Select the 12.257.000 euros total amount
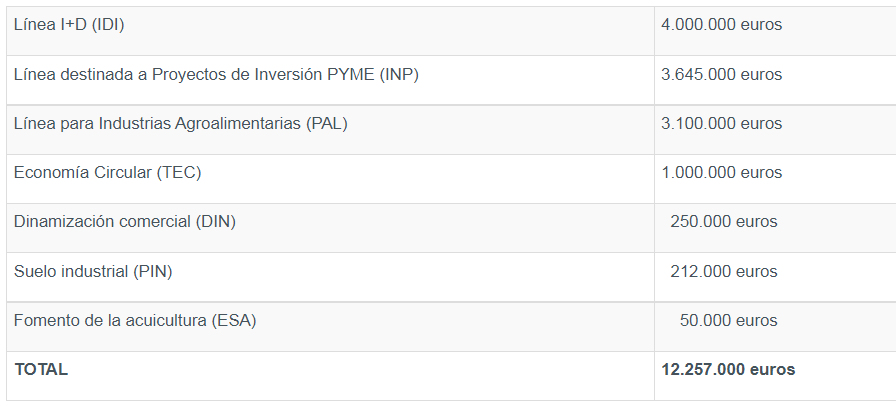The height and width of the screenshot is (410, 896). tap(728, 370)
